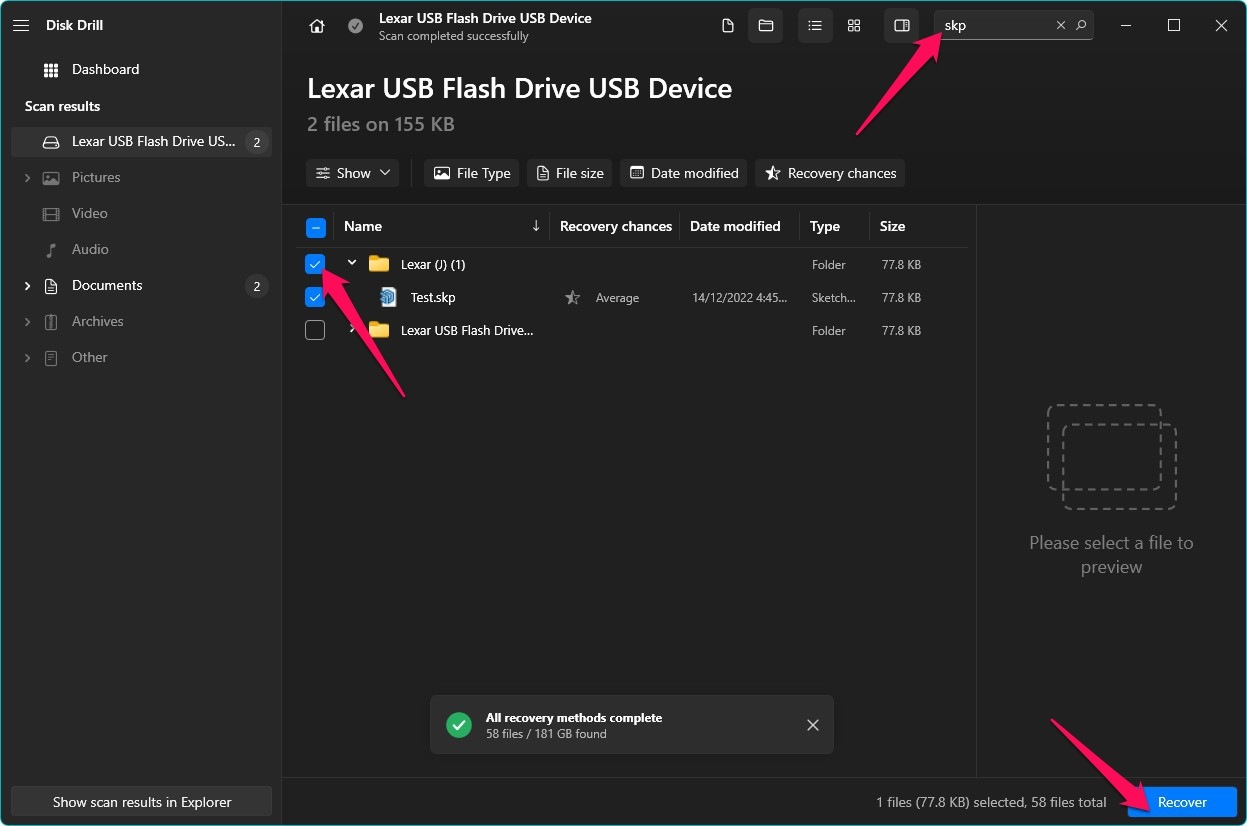This screenshot has width=1247, height=826.
Task: Check the Lexar USB Flash Drive folder checkbox
Action: 315,331
